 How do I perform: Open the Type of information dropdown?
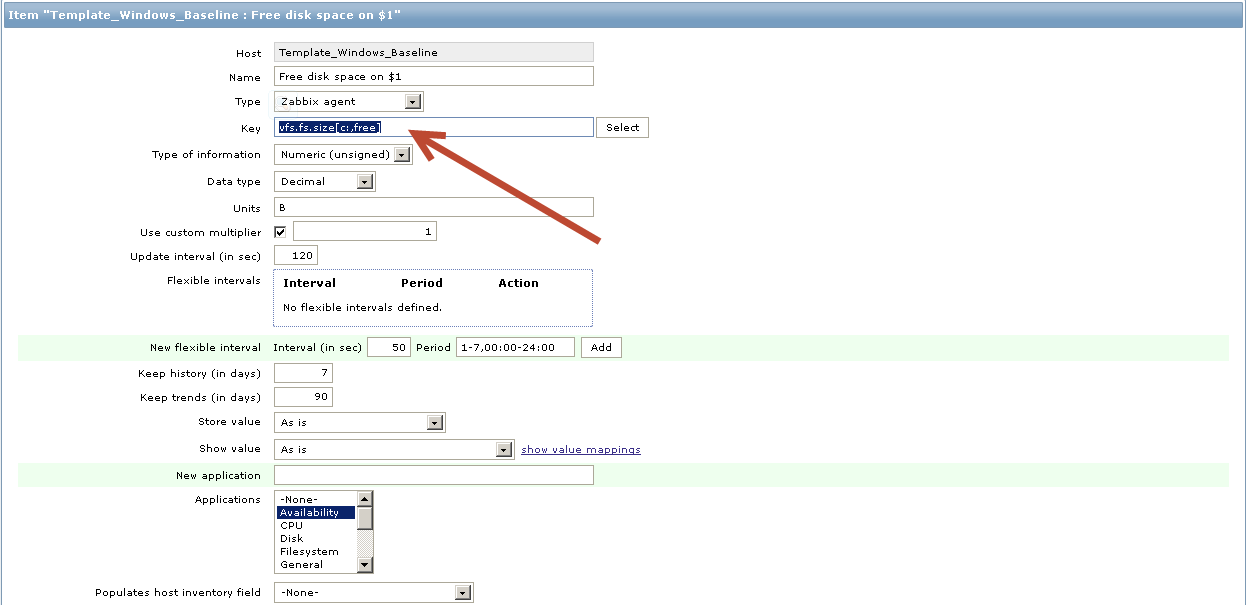click(x=343, y=154)
